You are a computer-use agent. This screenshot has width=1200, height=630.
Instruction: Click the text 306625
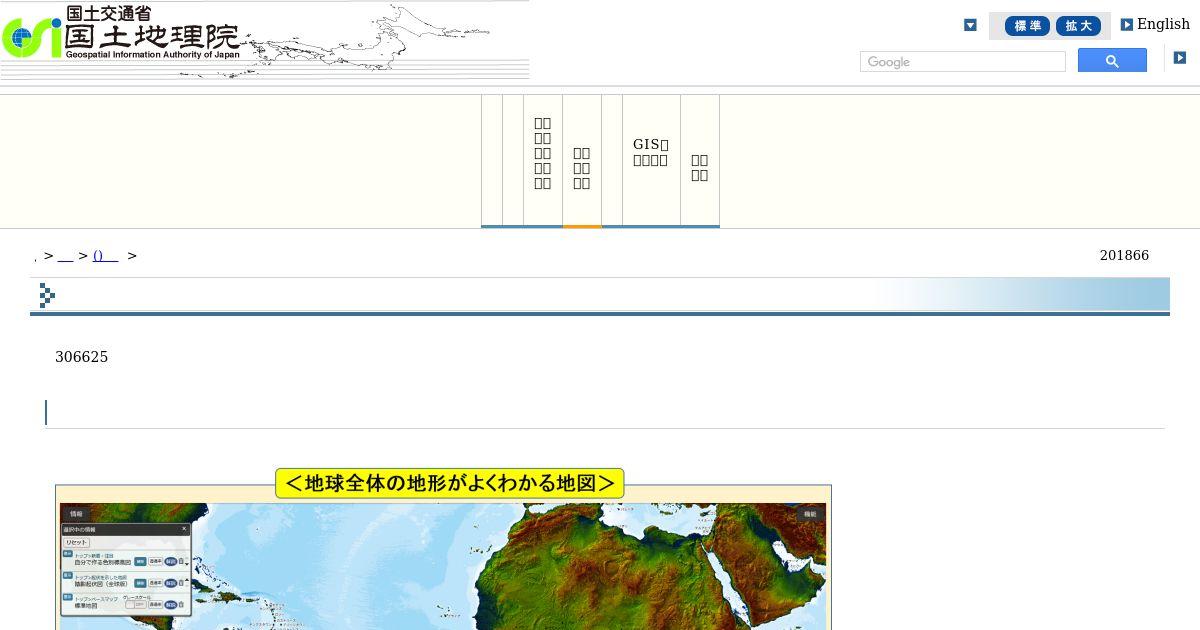click(x=81, y=357)
